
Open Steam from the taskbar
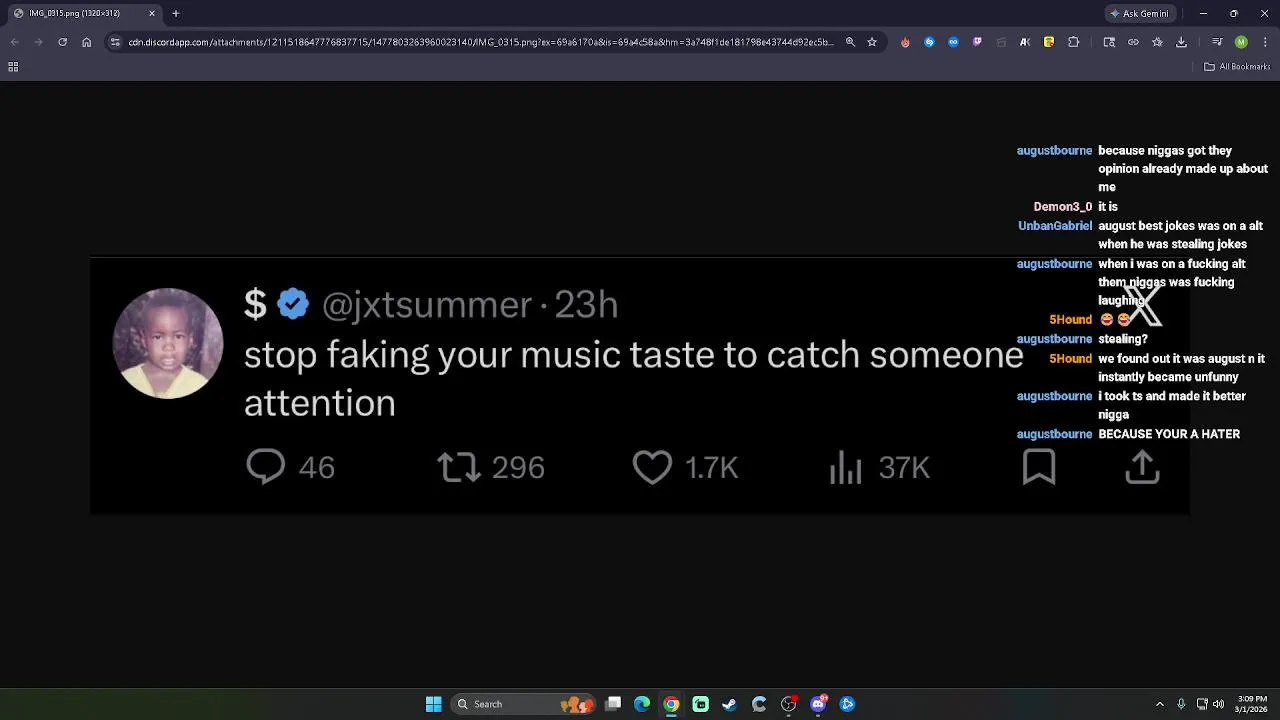pos(730,704)
